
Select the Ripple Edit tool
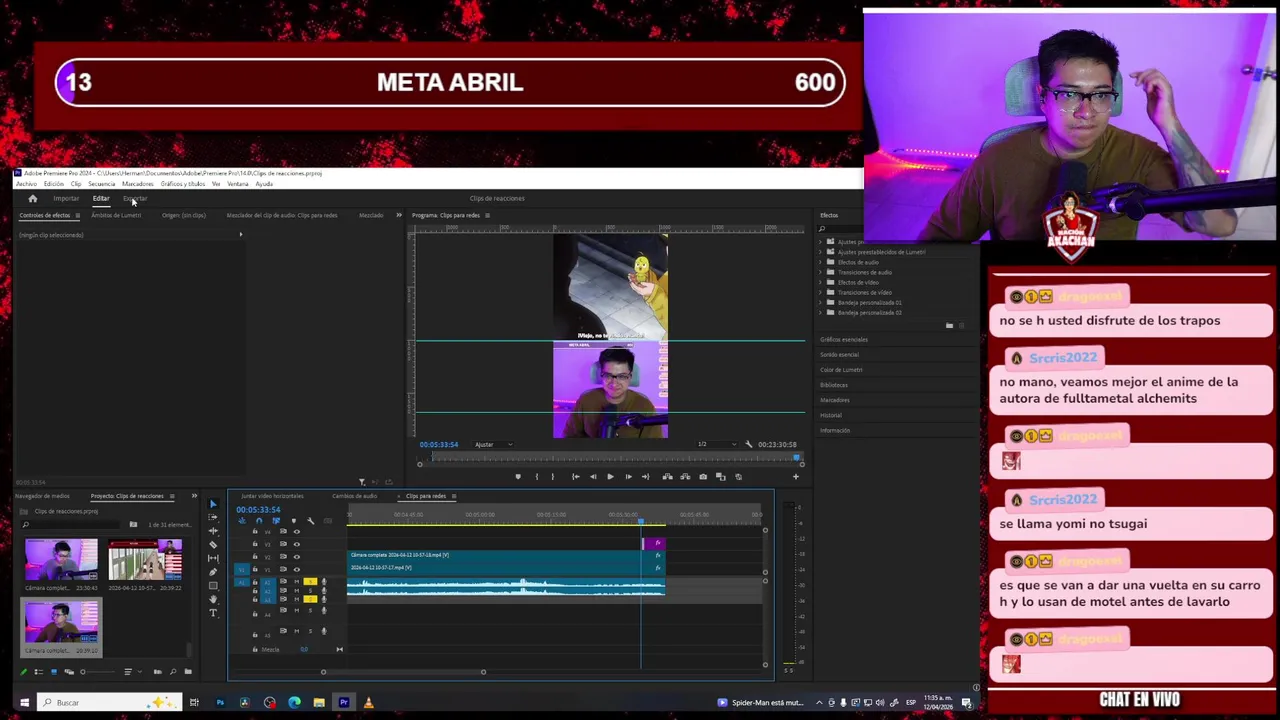[x=213, y=531]
